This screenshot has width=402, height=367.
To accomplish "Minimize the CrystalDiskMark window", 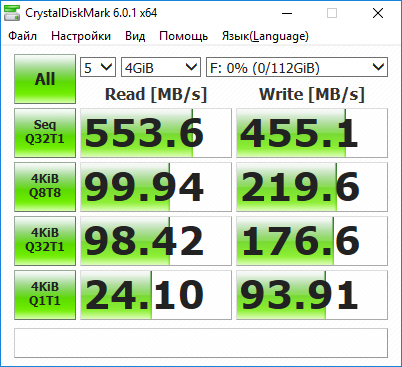I will coord(287,13).
